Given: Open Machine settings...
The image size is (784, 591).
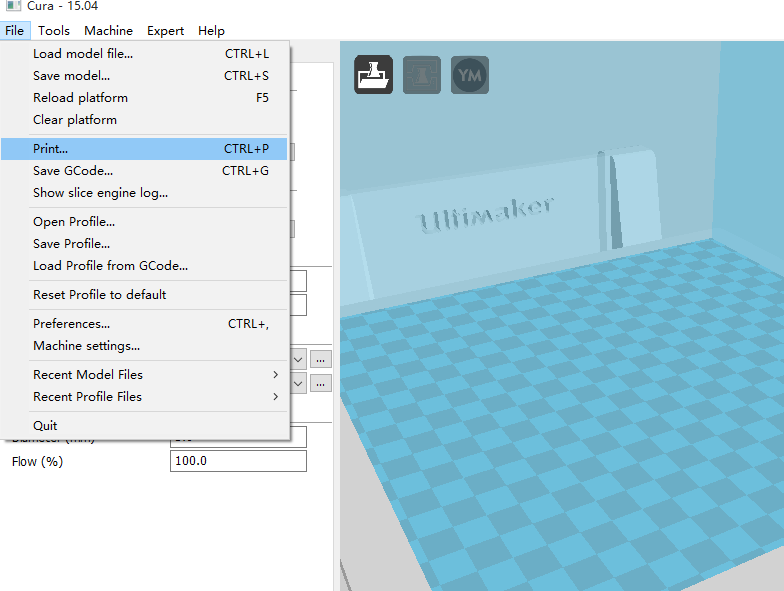Looking at the screenshot, I should tap(144, 346).
